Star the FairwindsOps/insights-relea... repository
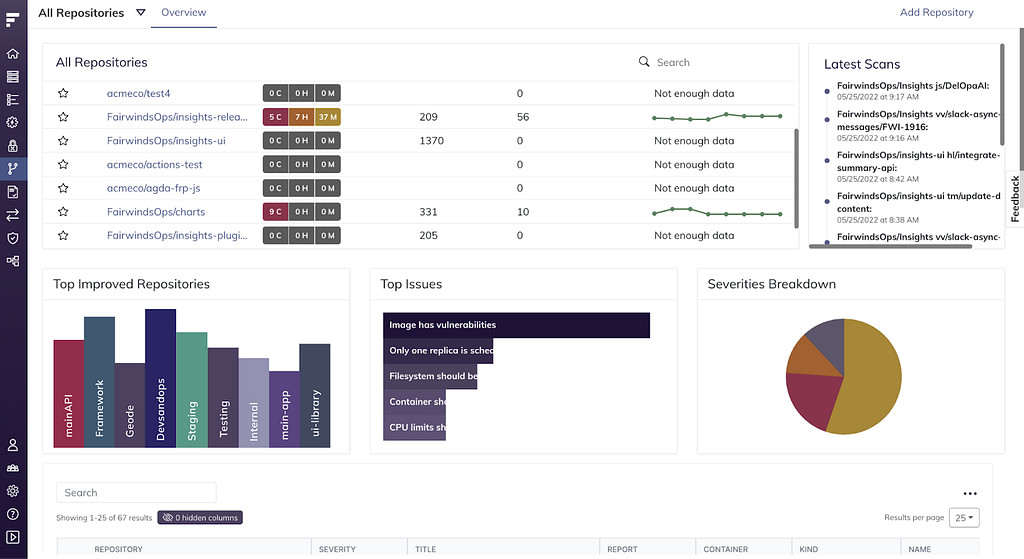Image resolution: width=1024 pixels, height=559 pixels. pyautogui.click(x=63, y=117)
